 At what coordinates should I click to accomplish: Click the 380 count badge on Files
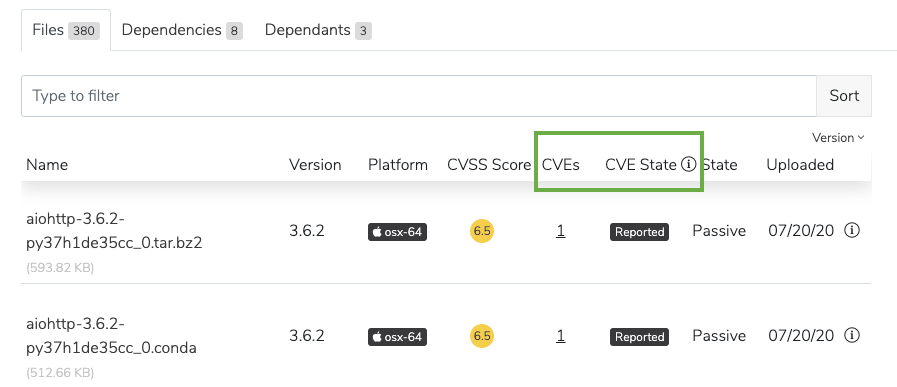point(84,31)
